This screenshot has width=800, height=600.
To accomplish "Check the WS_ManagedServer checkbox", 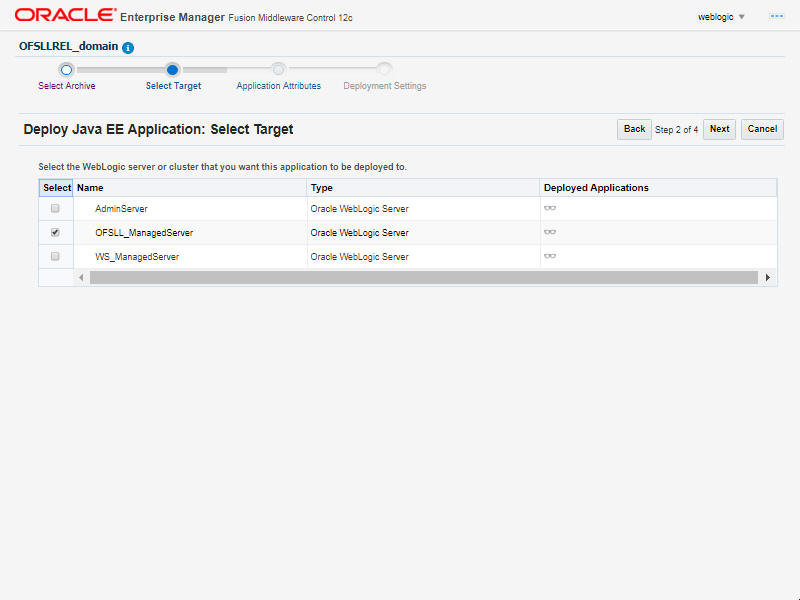I will click(55, 256).
